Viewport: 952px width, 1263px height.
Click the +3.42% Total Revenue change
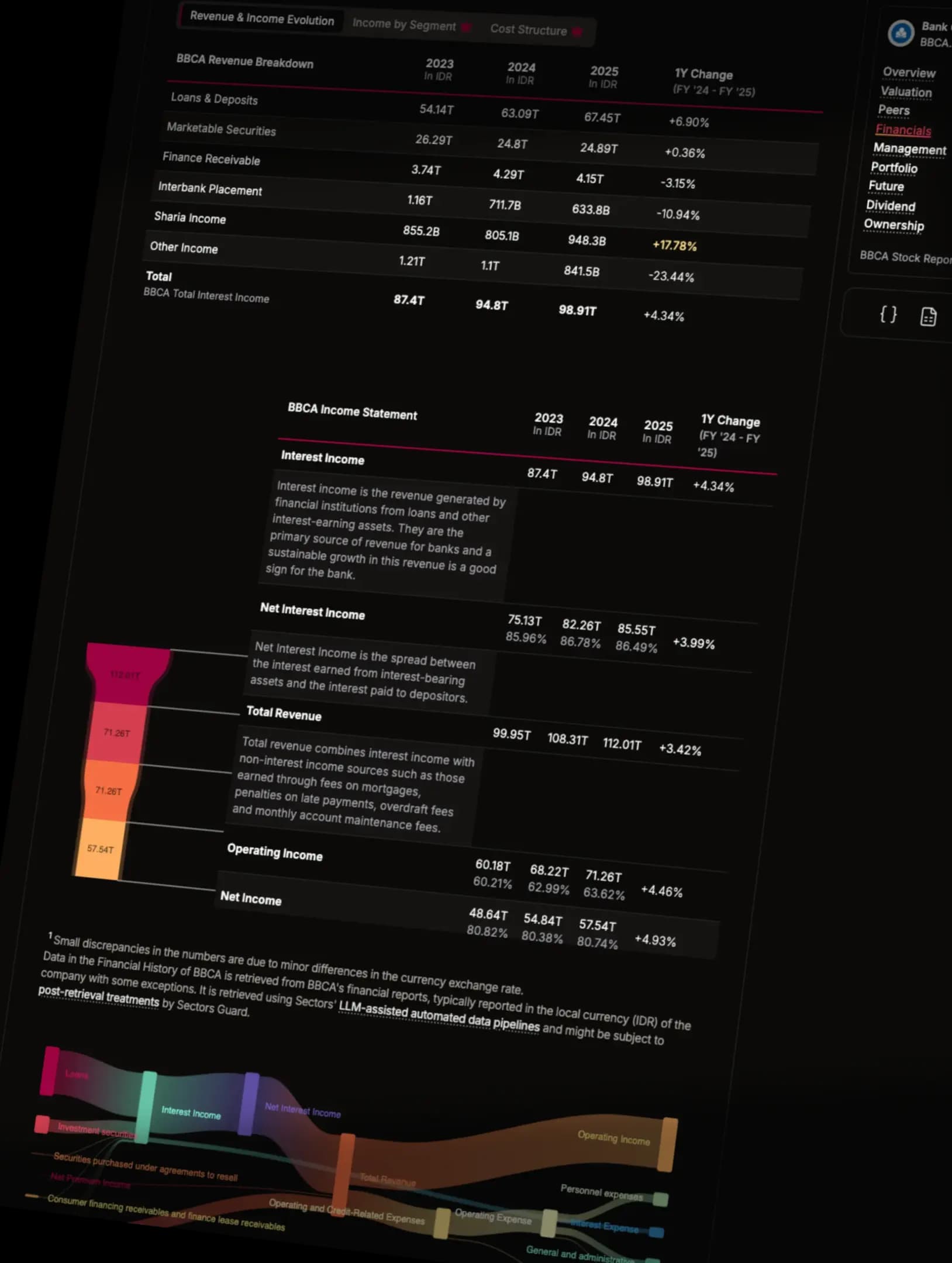pos(679,750)
